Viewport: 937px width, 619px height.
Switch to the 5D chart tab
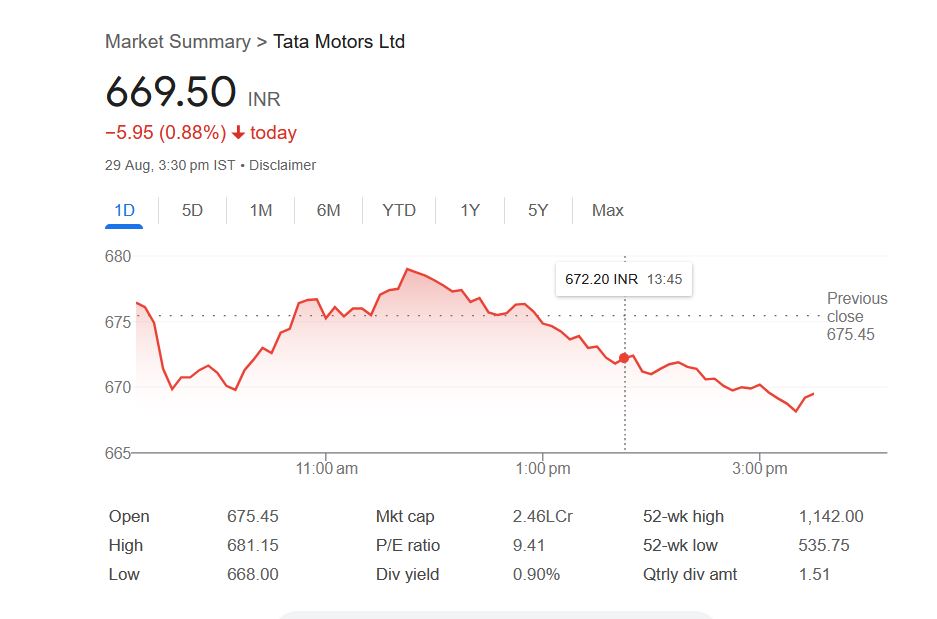[192, 210]
